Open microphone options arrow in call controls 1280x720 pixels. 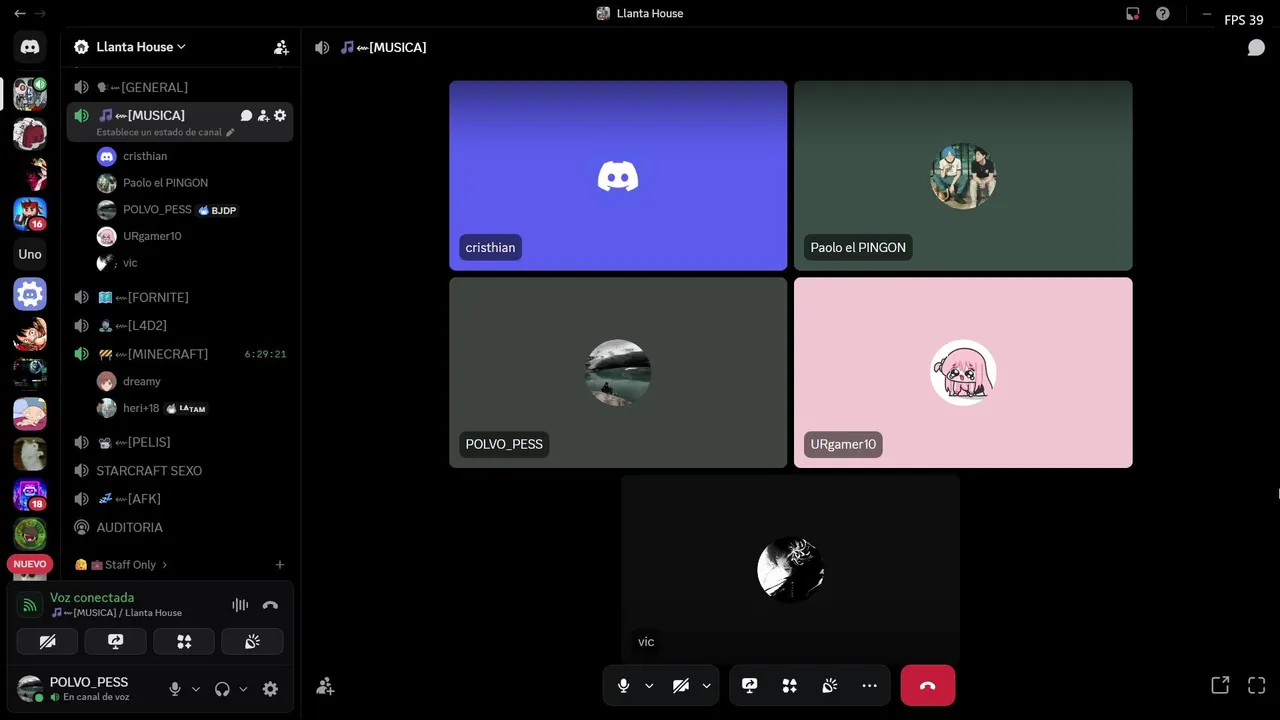pyautogui.click(x=649, y=686)
